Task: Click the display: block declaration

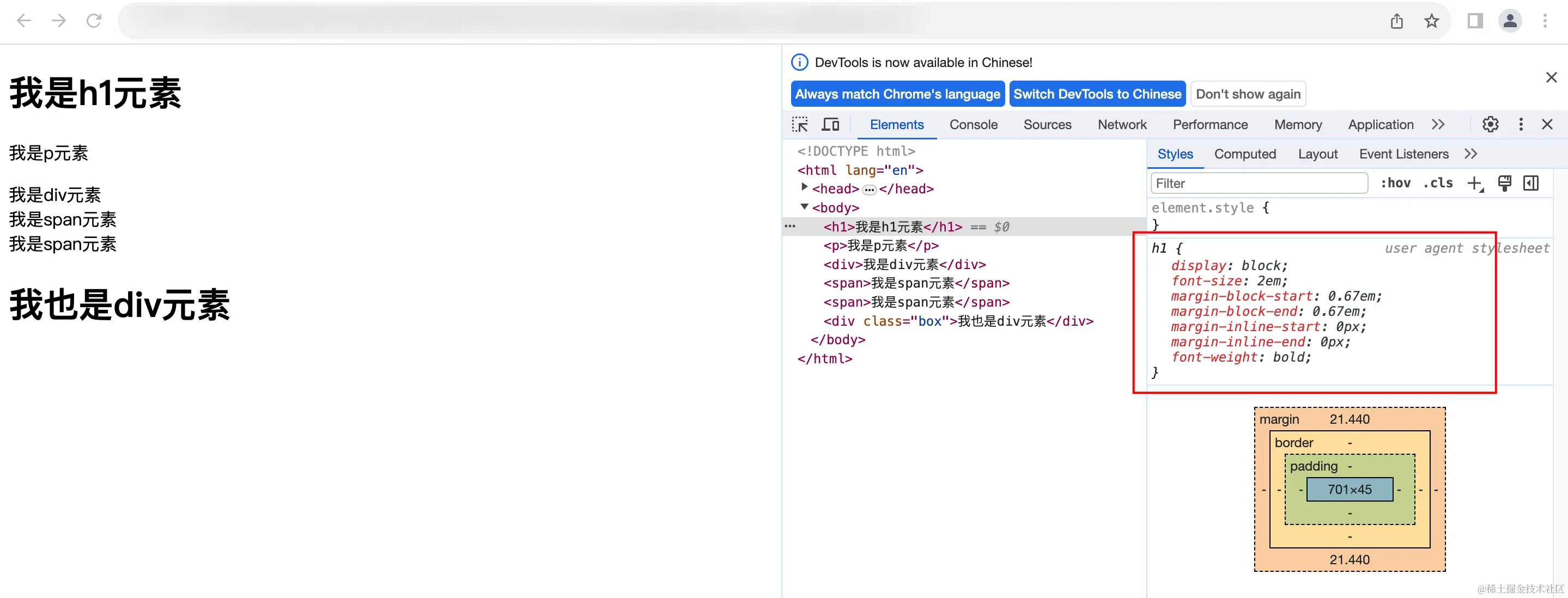Action: tap(1229, 266)
